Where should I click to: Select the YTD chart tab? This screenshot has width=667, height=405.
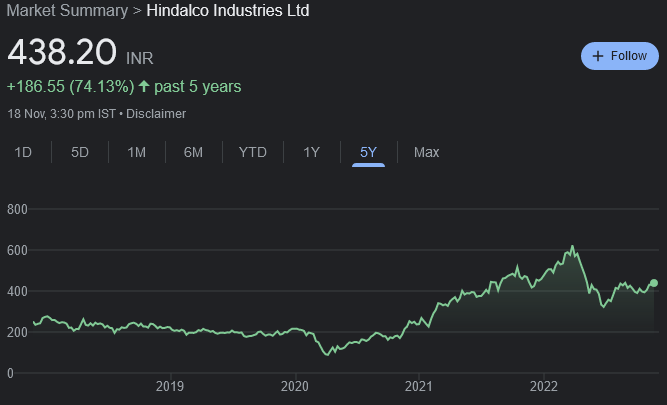coord(252,152)
